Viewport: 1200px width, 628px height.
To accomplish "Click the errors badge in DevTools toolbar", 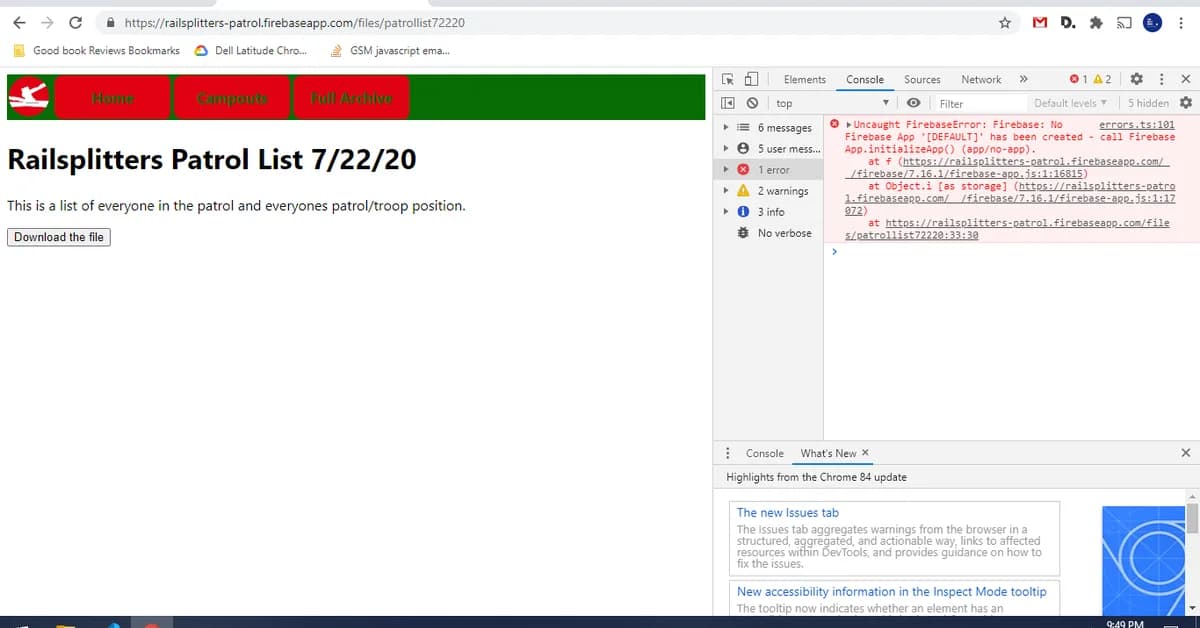I will point(1077,78).
